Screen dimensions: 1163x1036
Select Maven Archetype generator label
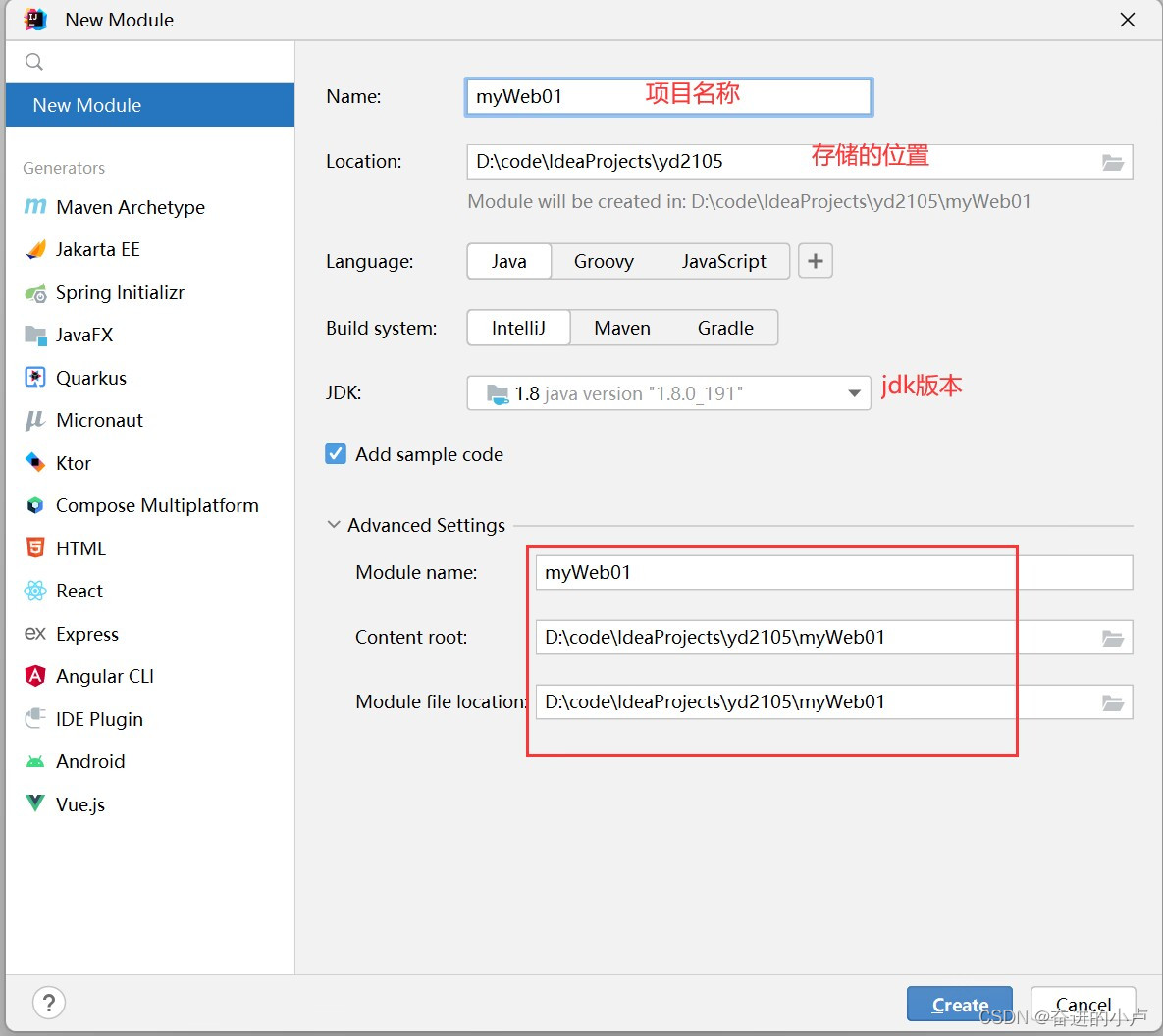point(131,207)
